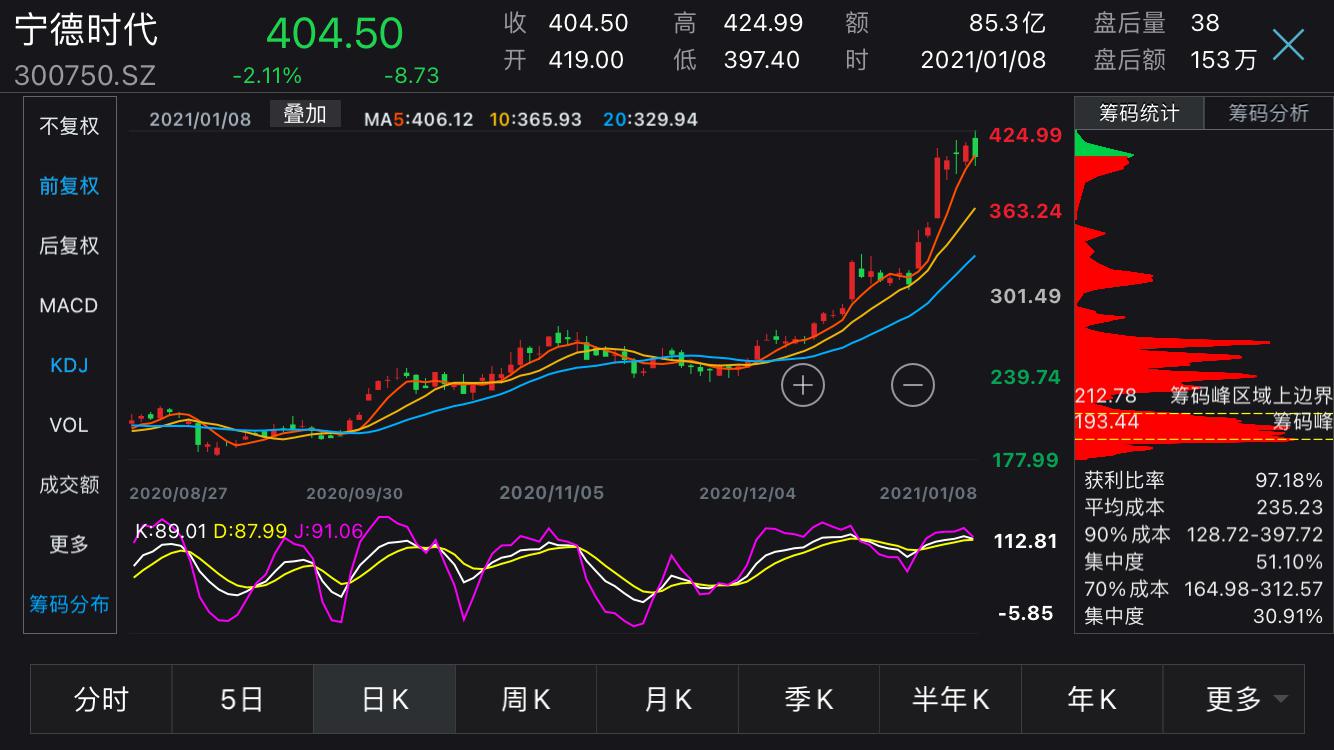This screenshot has width=1334, height=750.
Task: Switch indicator to 成交额
Action: pos(69,485)
